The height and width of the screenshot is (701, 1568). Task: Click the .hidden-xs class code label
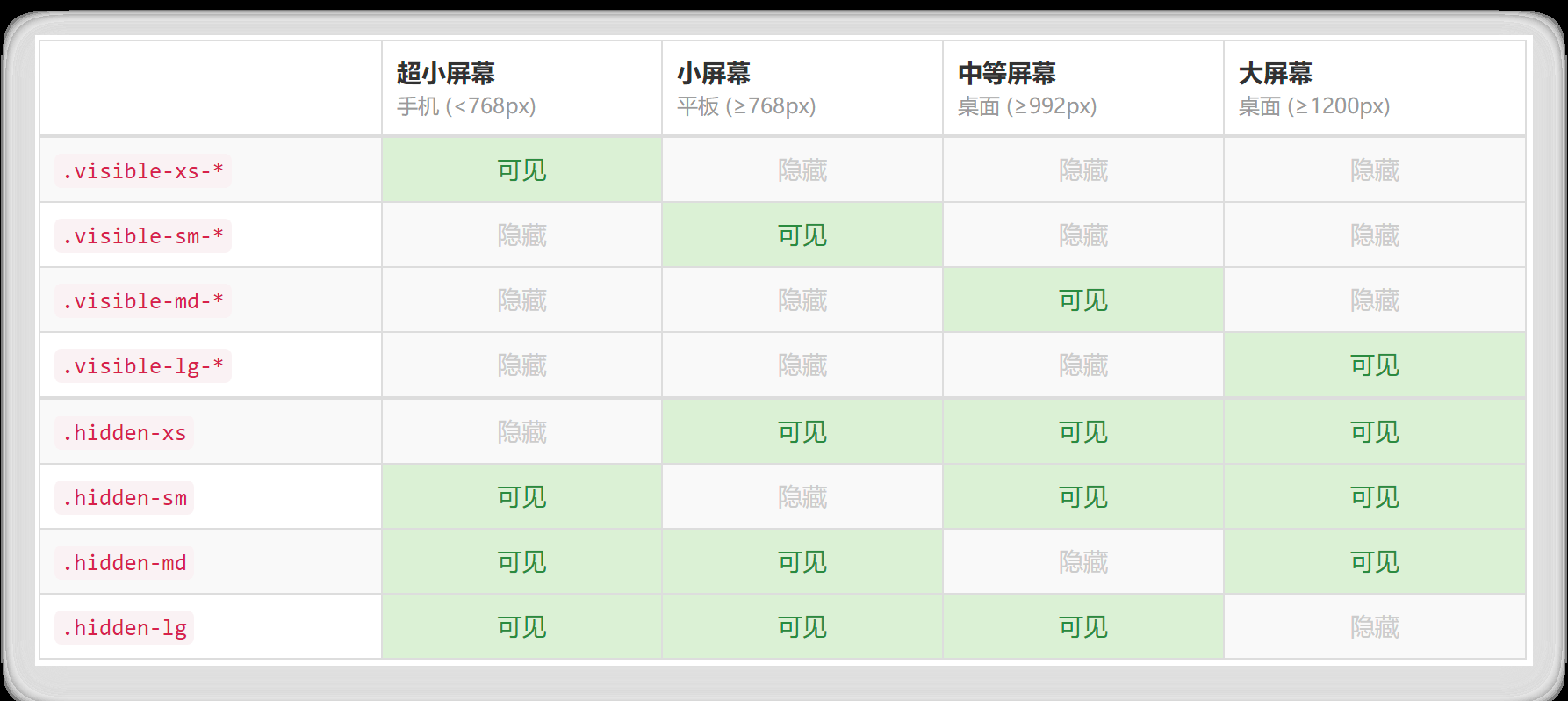tap(124, 432)
